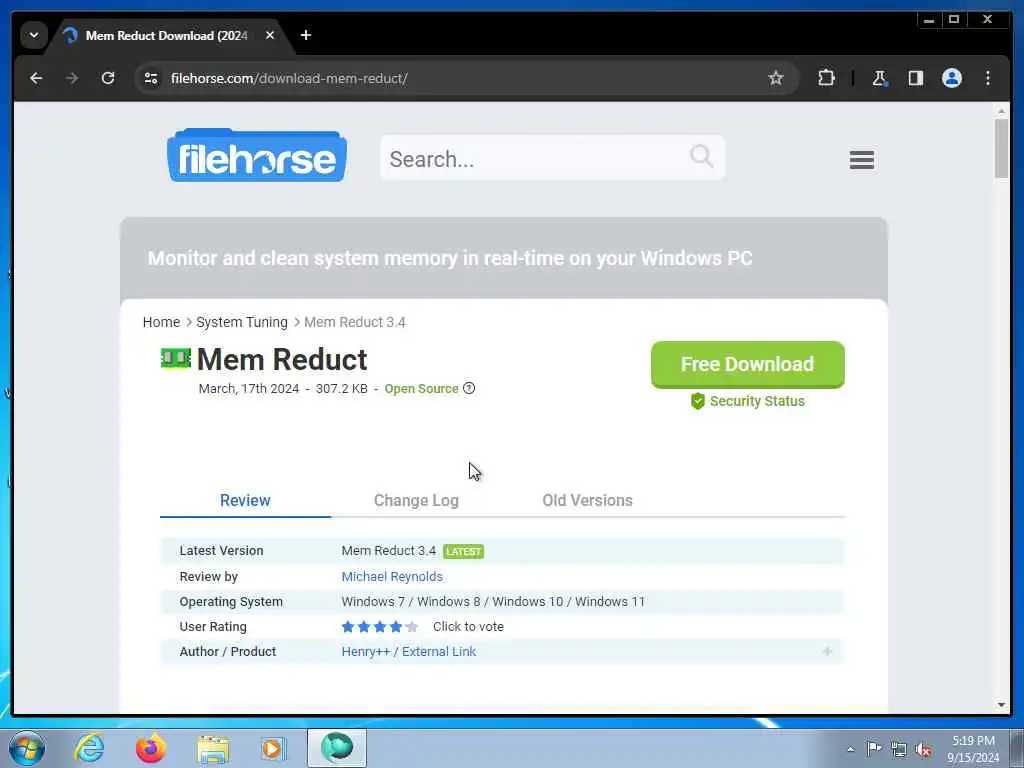The height and width of the screenshot is (768, 1024).
Task: Click the March, 17th 2024 date text
Action: click(249, 389)
